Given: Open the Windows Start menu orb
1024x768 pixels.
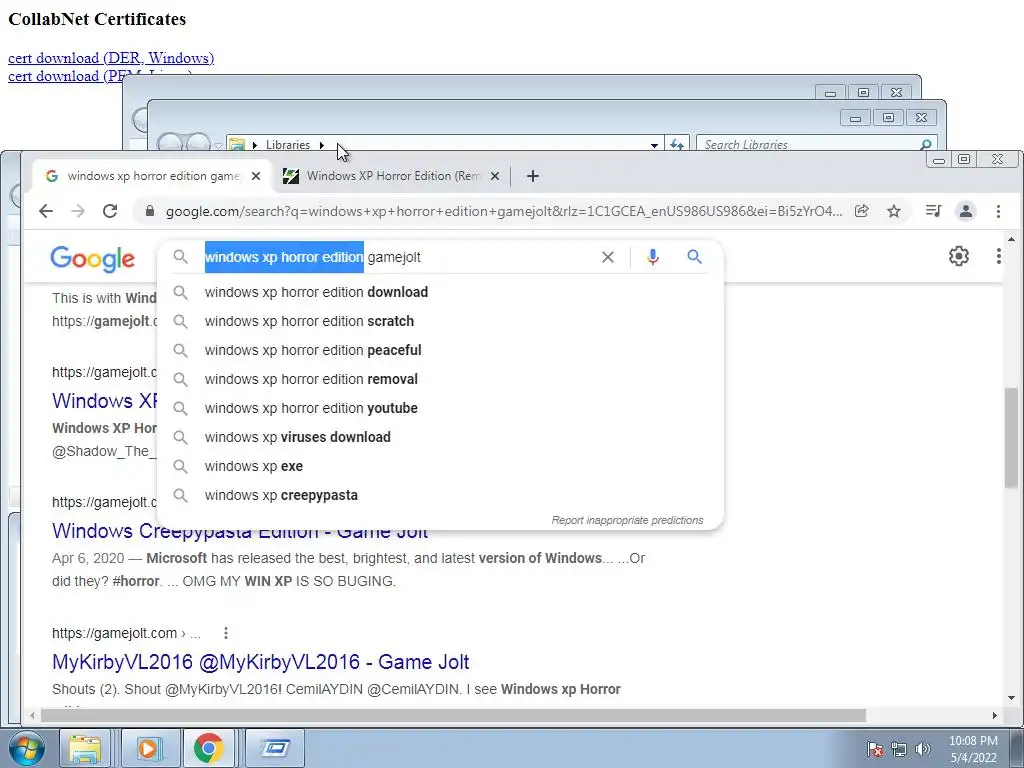Looking at the screenshot, I should click(x=27, y=748).
